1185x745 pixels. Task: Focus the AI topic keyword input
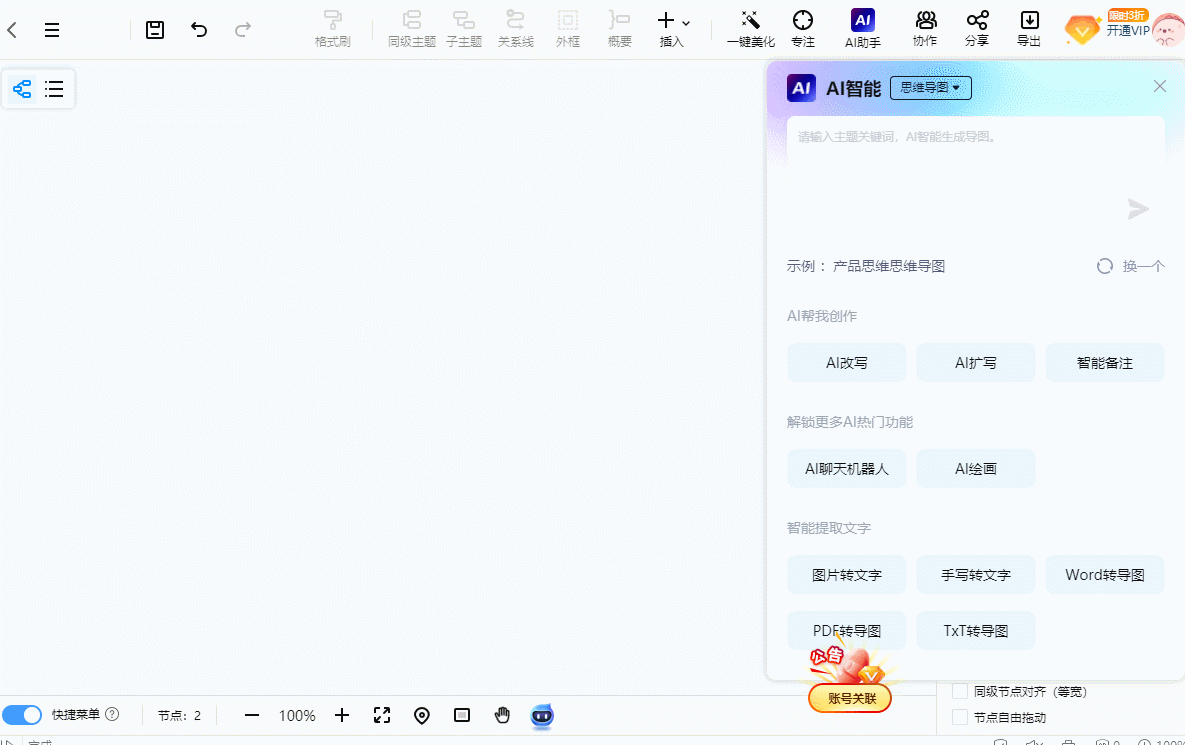pyautogui.click(x=976, y=170)
